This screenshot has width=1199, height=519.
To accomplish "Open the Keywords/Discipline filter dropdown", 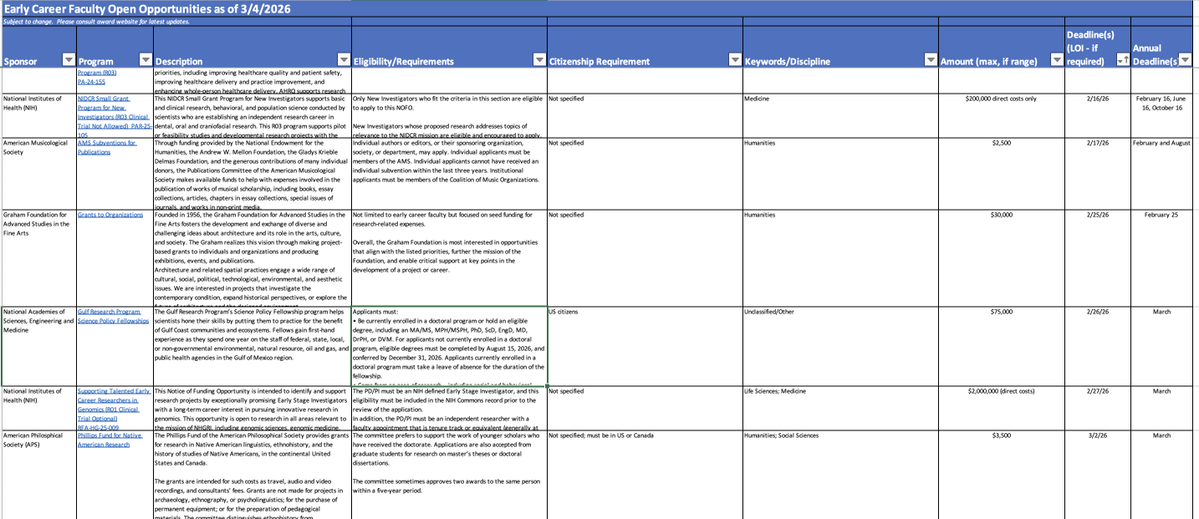I will [x=931, y=60].
